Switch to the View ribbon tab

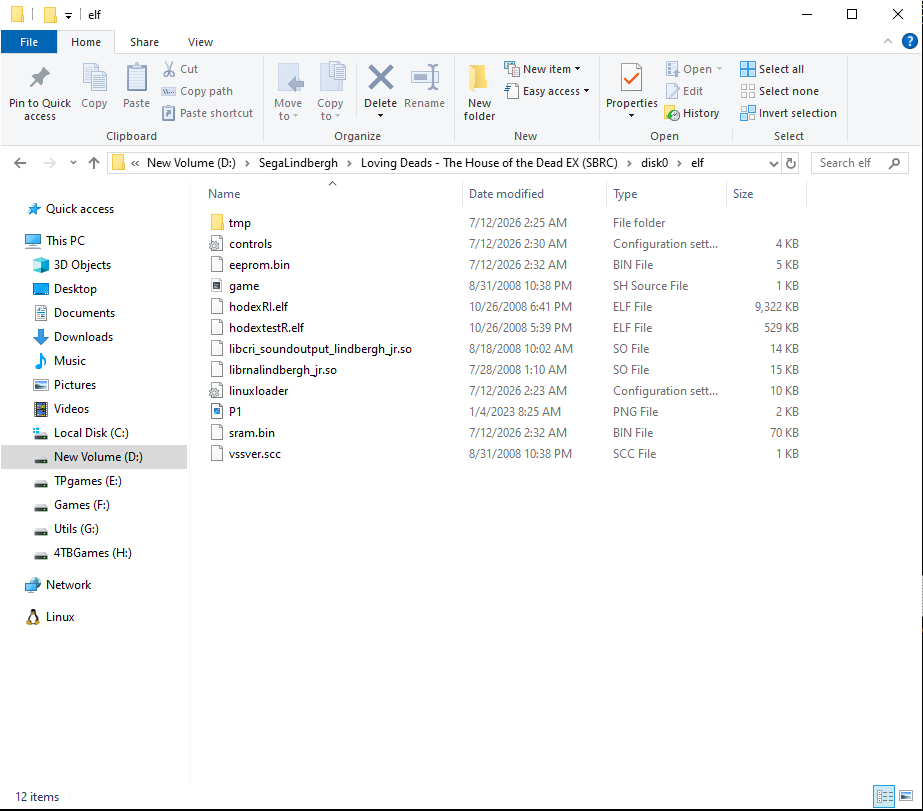coord(200,42)
